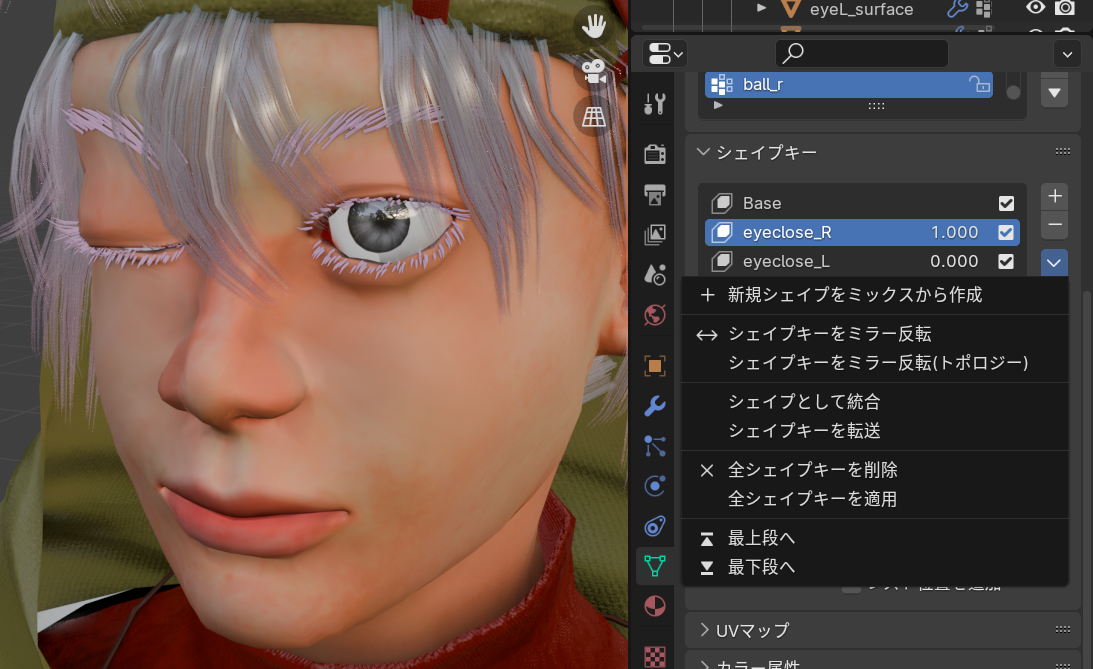Select the ball_r vertex group row

pos(848,84)
